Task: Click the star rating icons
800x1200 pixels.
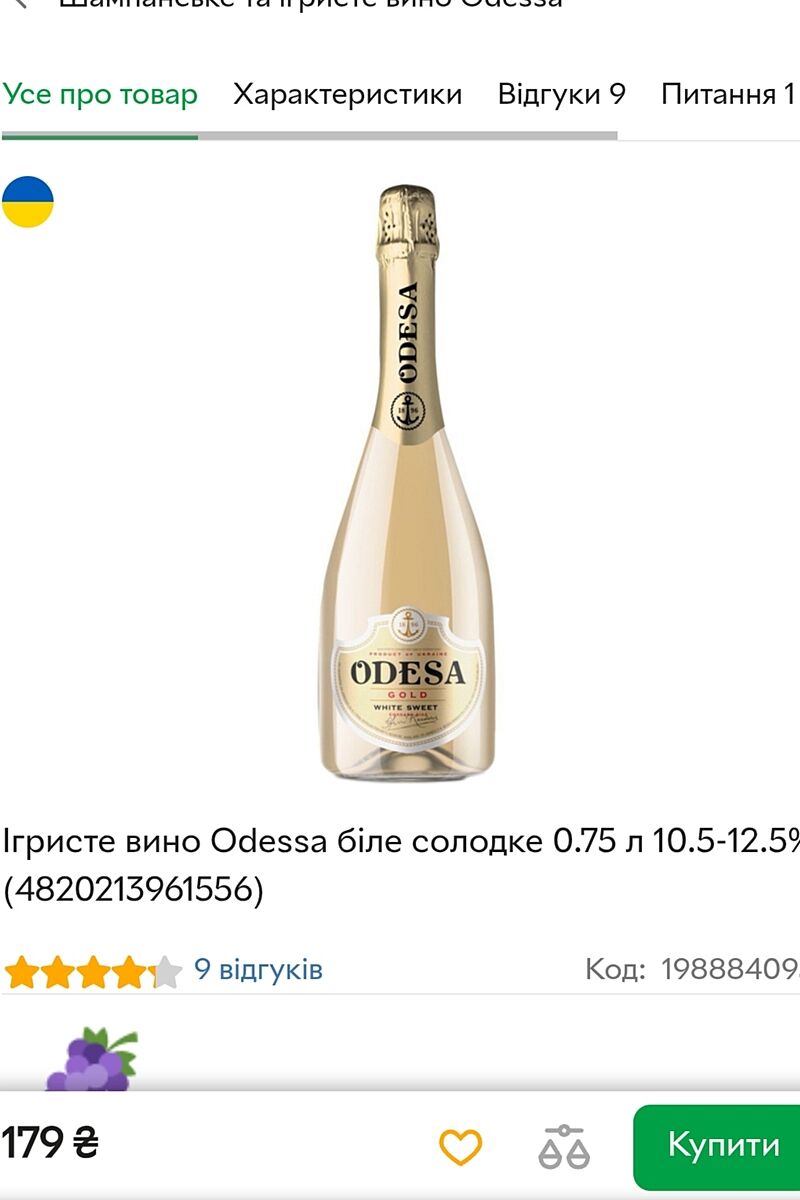Action: point(92,971)
